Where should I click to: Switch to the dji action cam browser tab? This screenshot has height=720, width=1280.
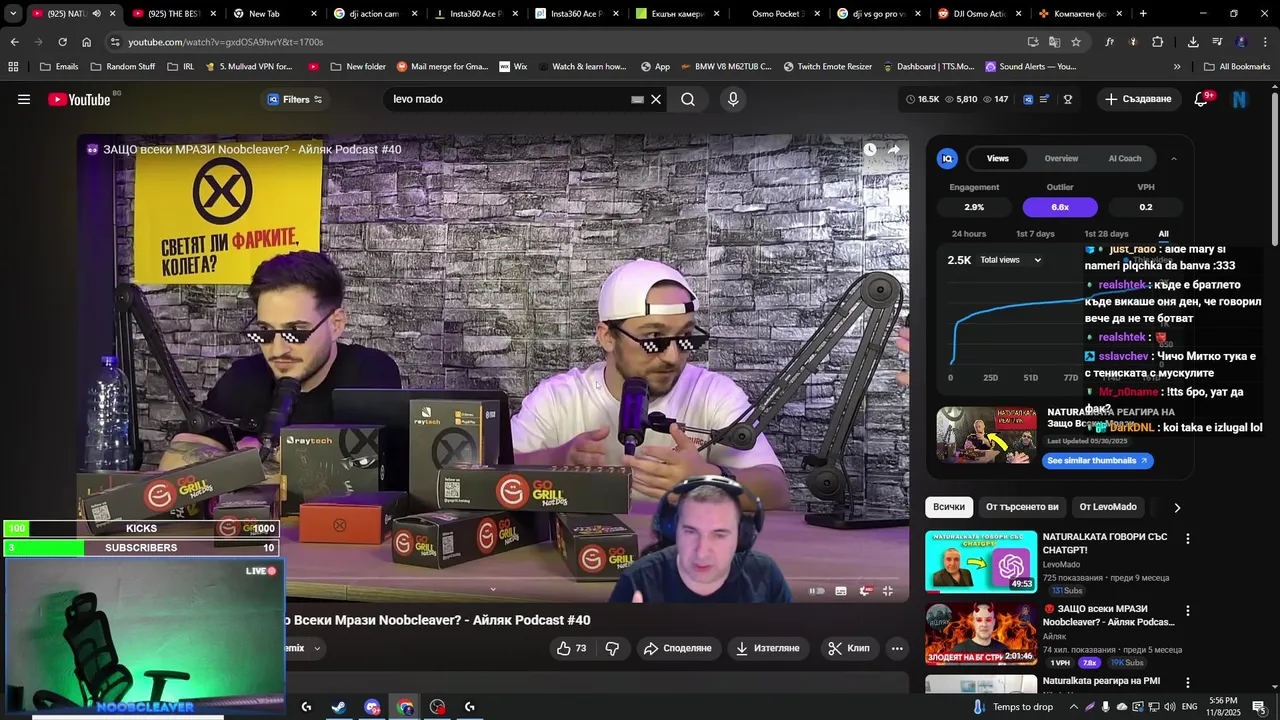click(x=374, y=14)
